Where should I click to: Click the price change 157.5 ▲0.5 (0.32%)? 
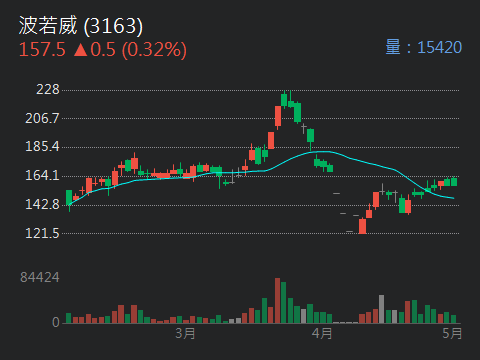coord(103,50)
